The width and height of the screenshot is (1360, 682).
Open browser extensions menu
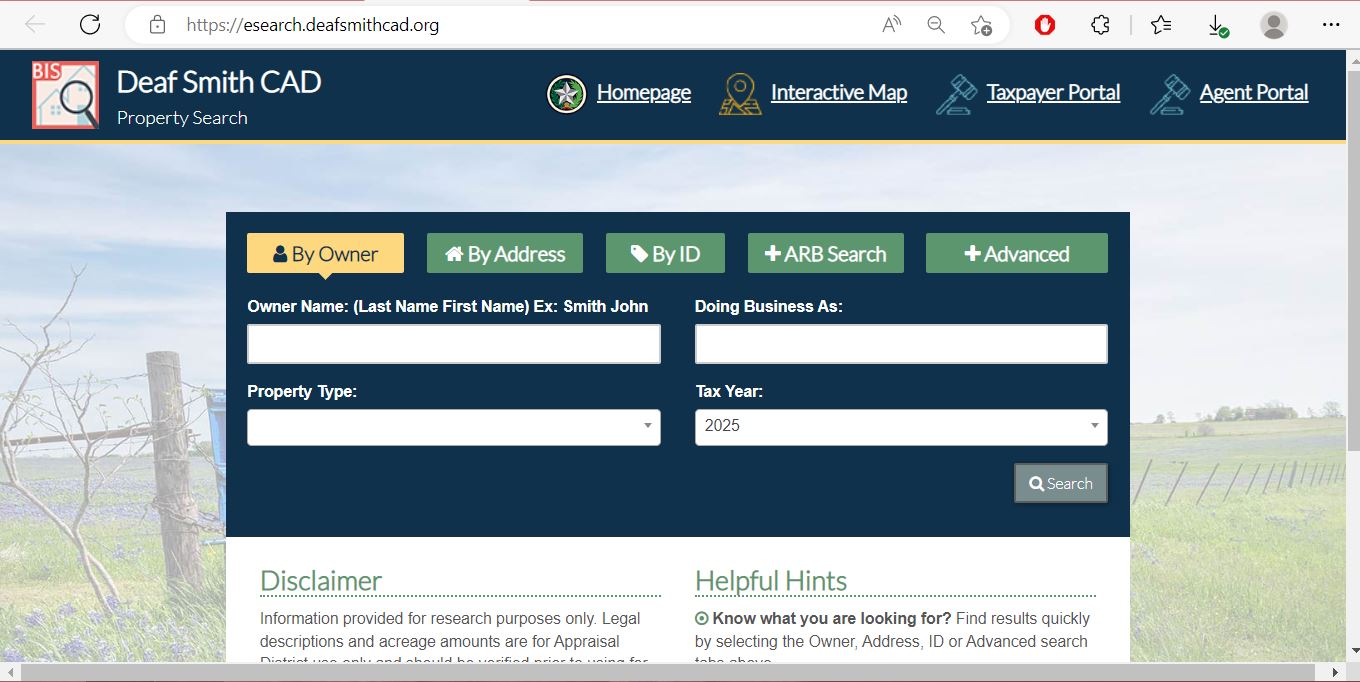(x=1100, y=25)
